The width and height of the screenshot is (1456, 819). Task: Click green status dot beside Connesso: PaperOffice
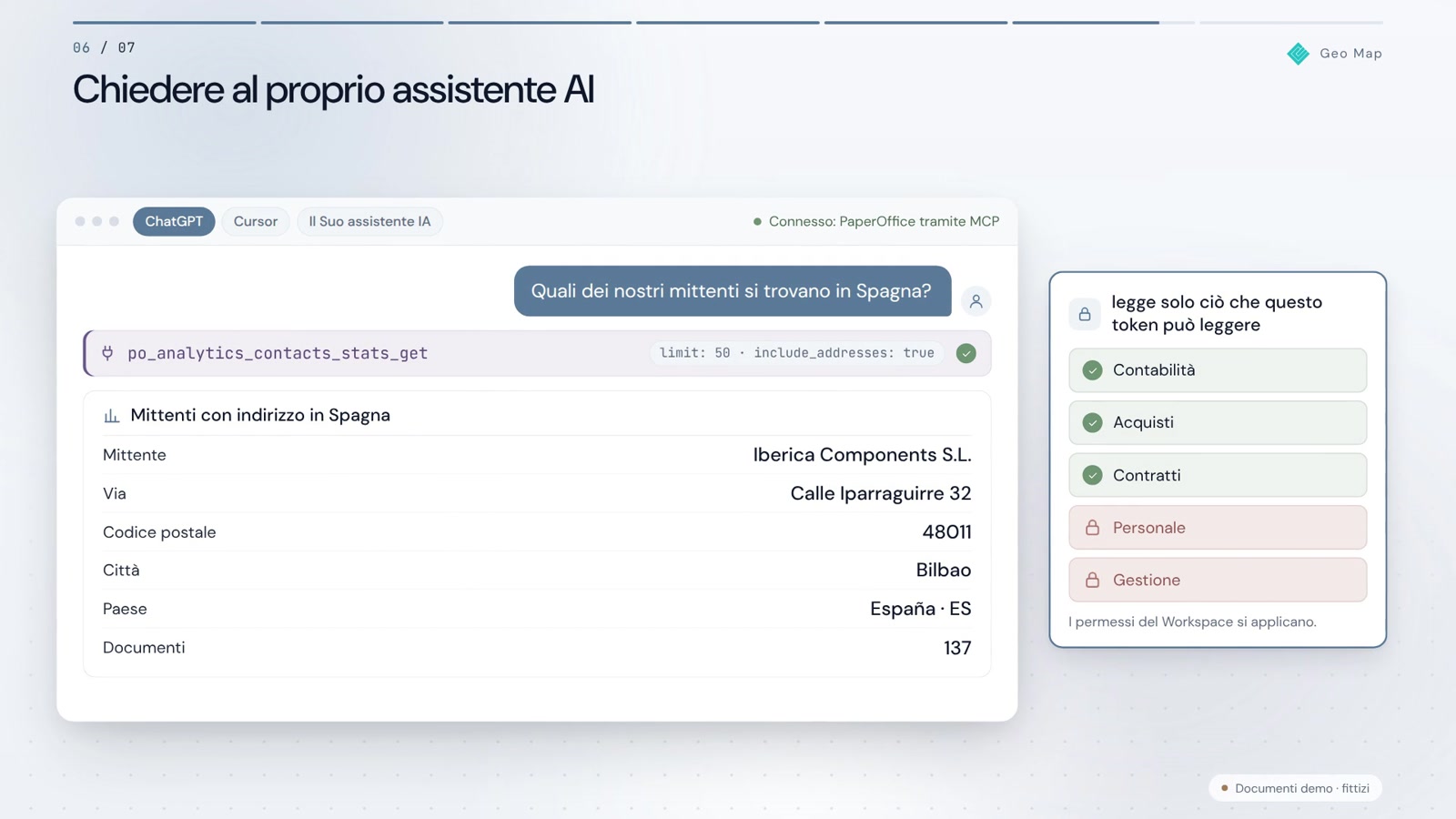pos(757,222)
